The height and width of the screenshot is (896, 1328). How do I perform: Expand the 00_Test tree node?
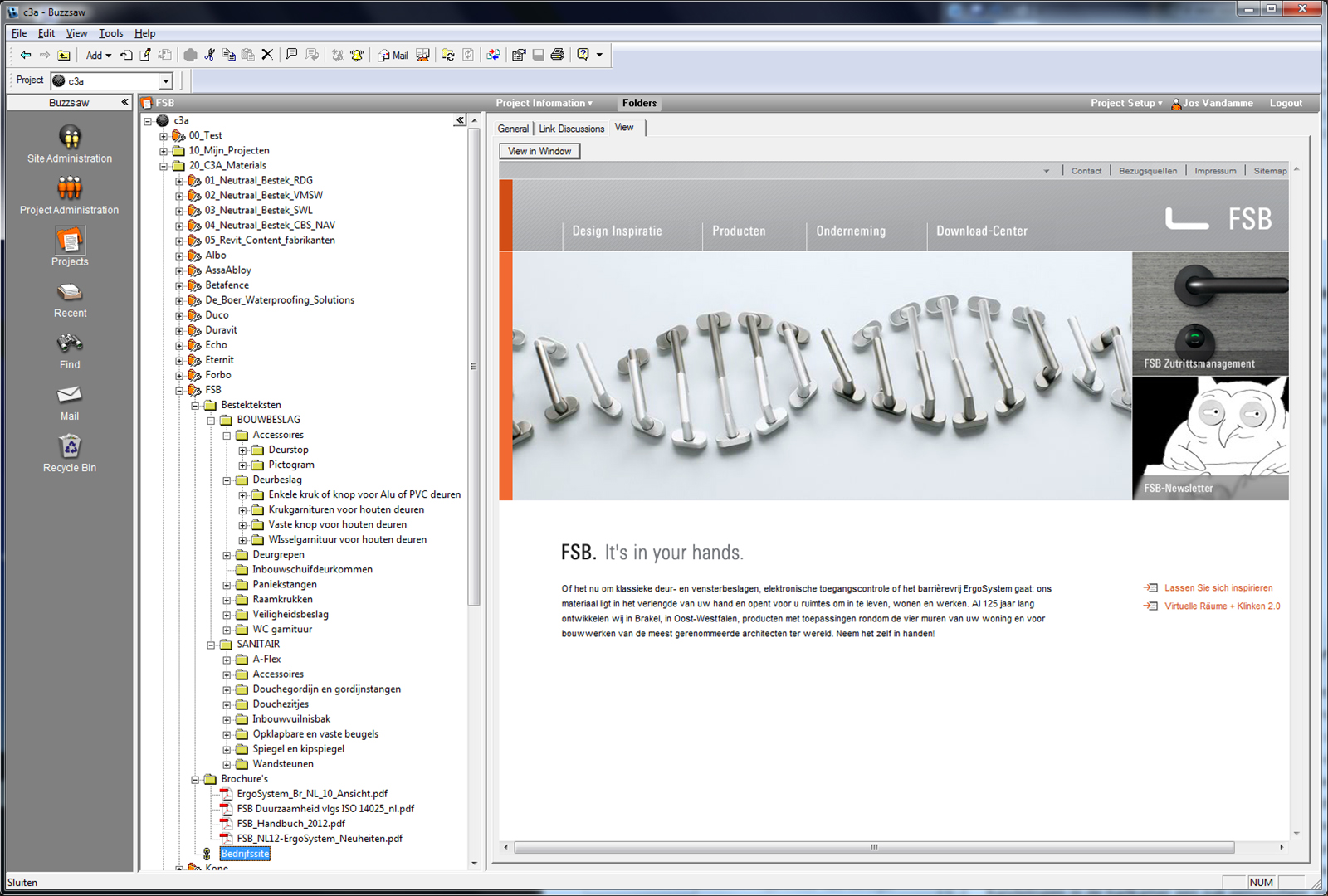(x=164, y=136)
